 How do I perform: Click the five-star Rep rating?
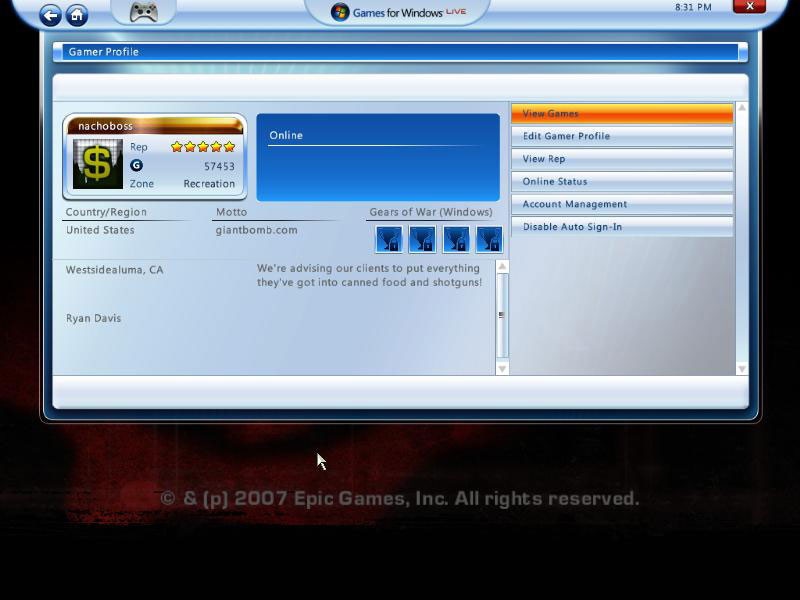[203, 147]
